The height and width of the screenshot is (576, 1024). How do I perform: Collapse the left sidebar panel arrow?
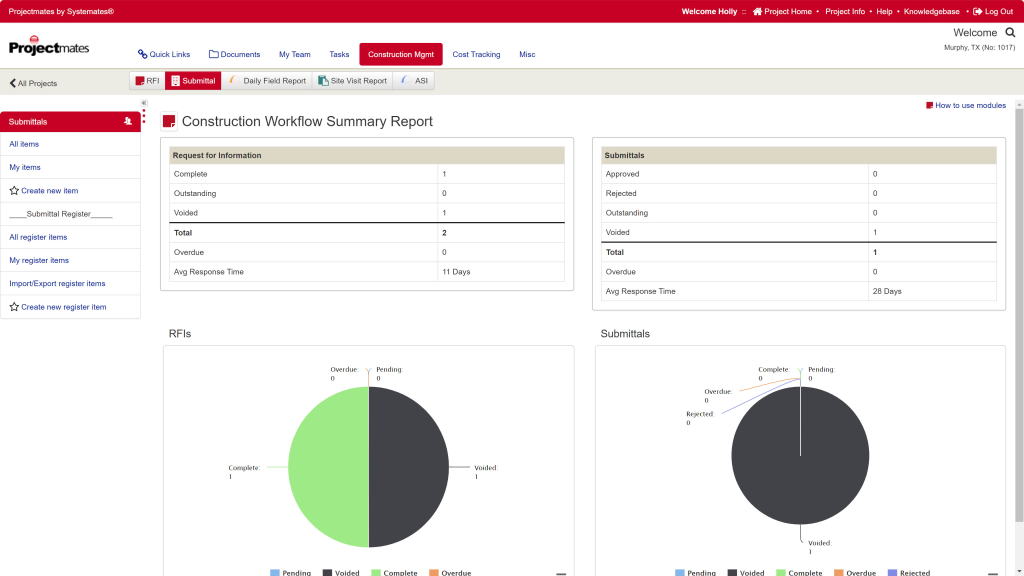(144, 103)
